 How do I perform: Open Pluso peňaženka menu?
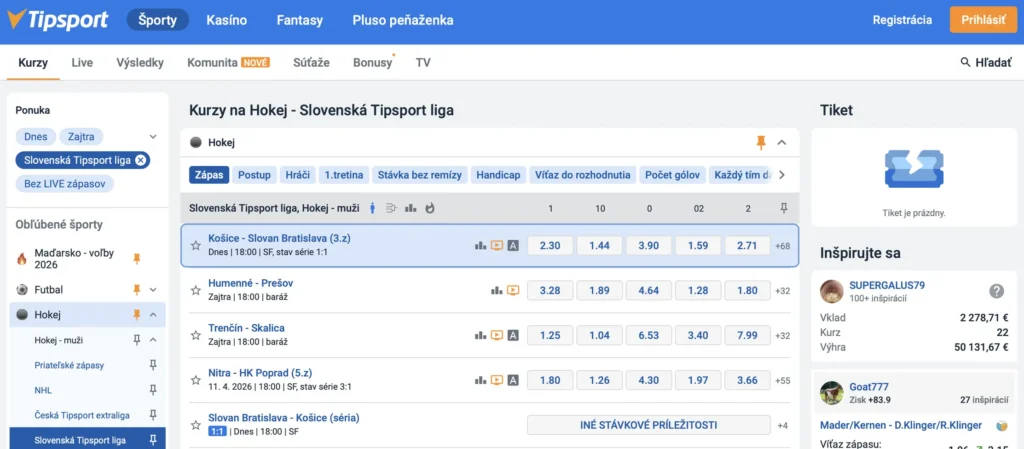403,20
